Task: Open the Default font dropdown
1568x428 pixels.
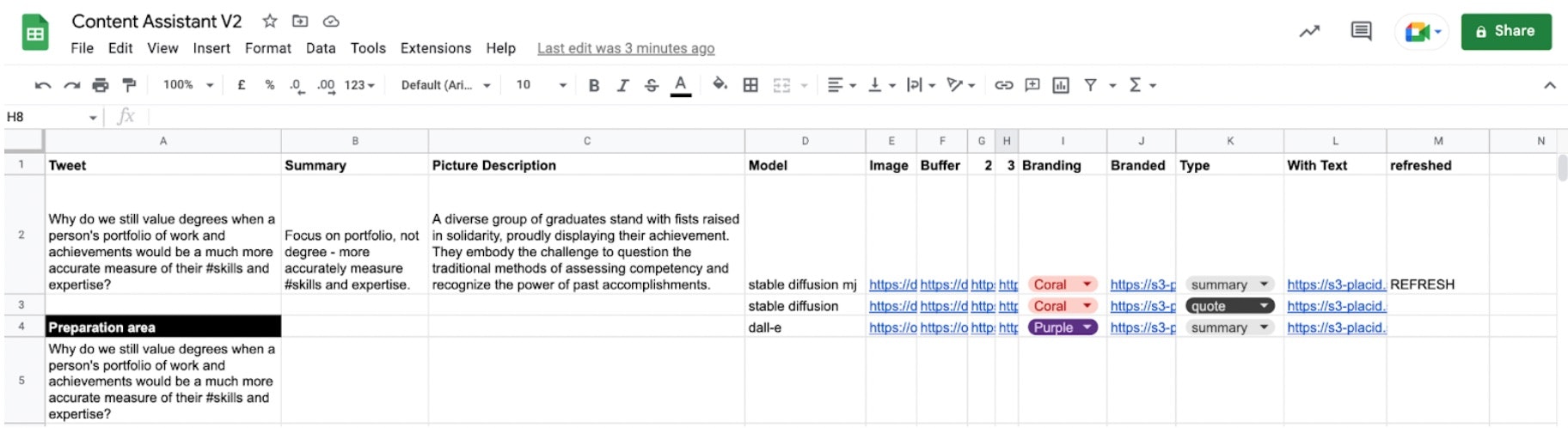Action: 445,85
